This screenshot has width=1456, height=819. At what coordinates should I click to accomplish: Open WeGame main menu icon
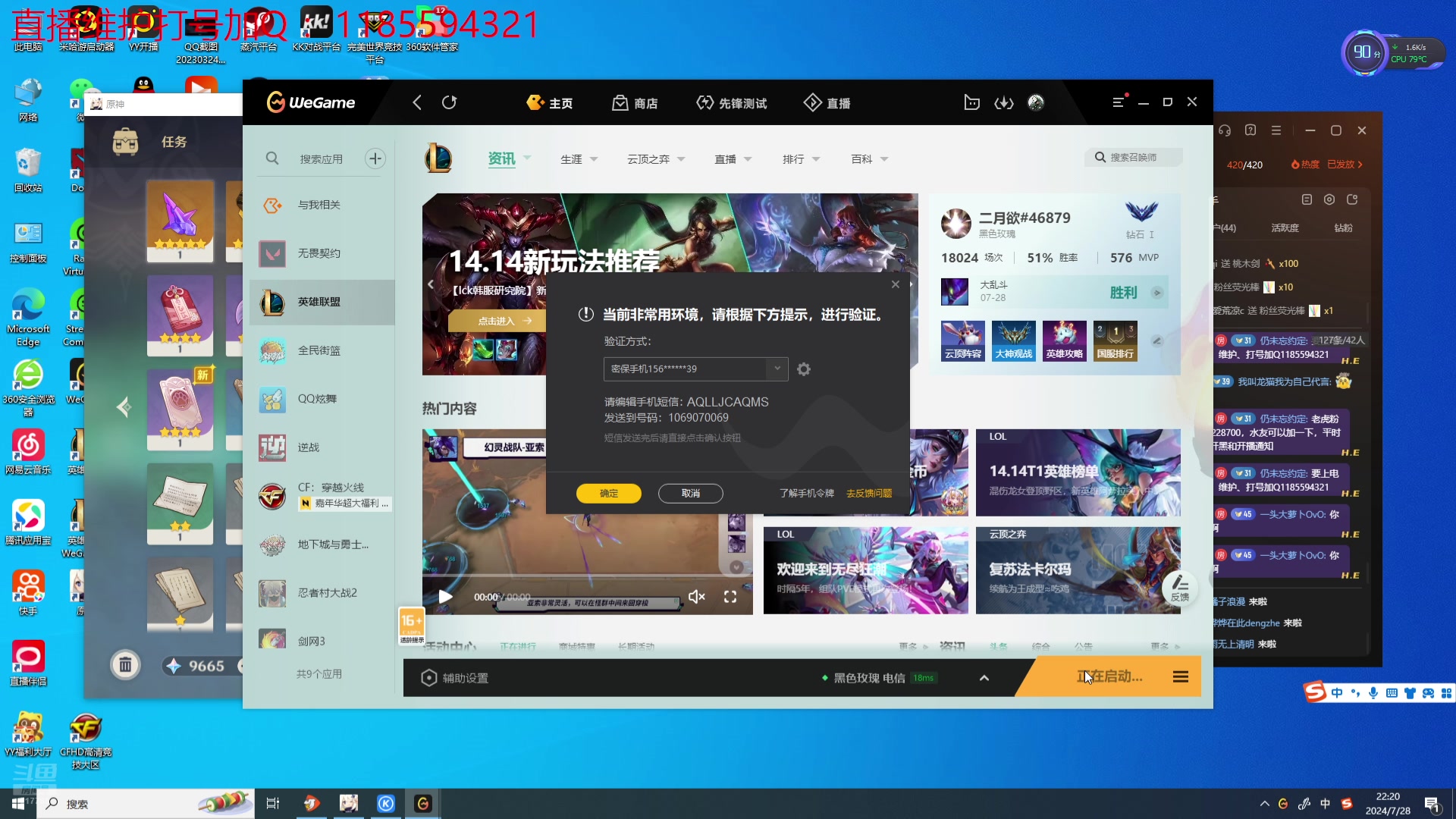pos(1118,102)
